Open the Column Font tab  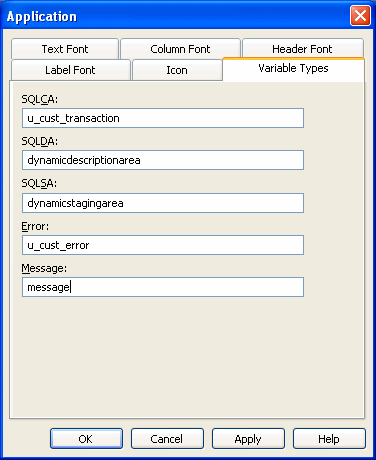coord(180,49)
